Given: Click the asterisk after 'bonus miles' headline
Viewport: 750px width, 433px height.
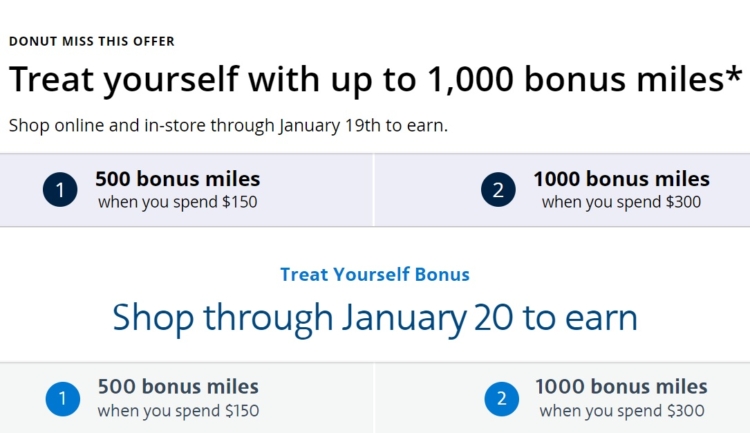Looking at the screenshot, I should tap(735, 74).
